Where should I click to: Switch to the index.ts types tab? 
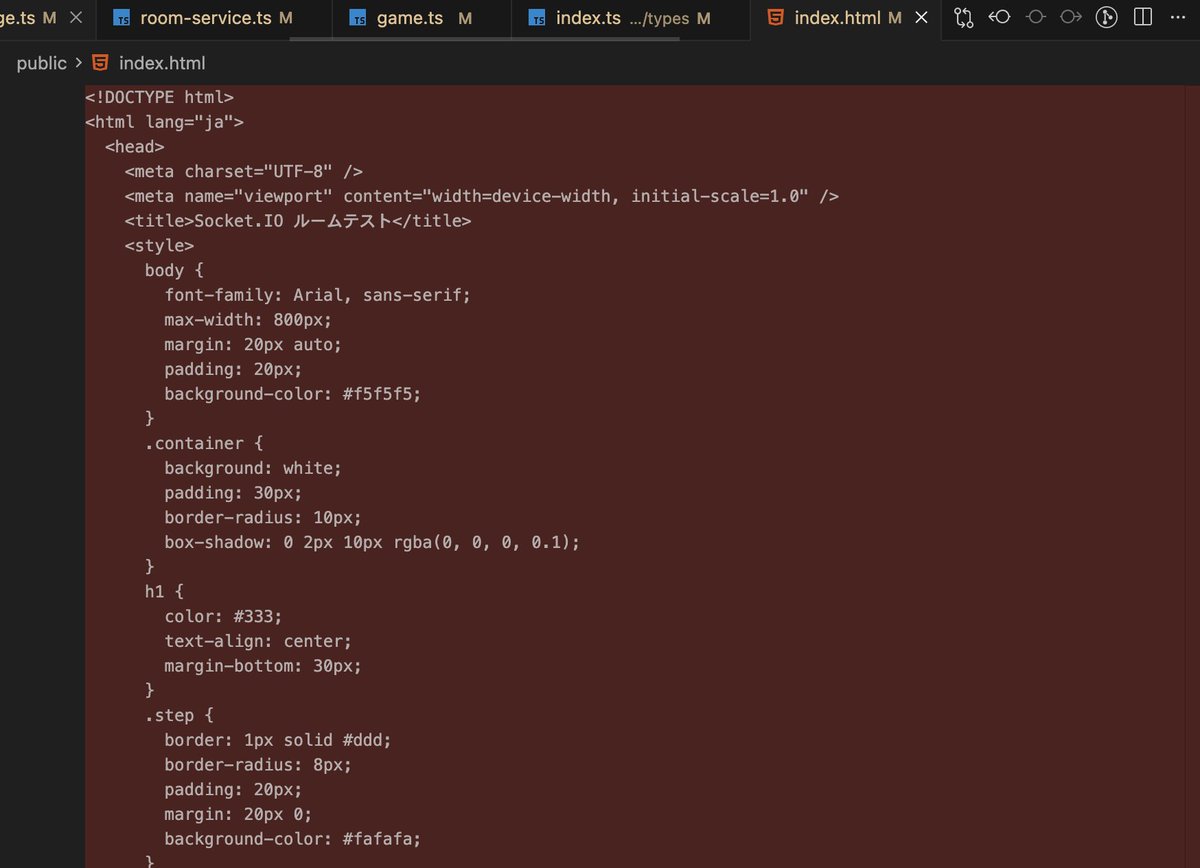point(631,18)
